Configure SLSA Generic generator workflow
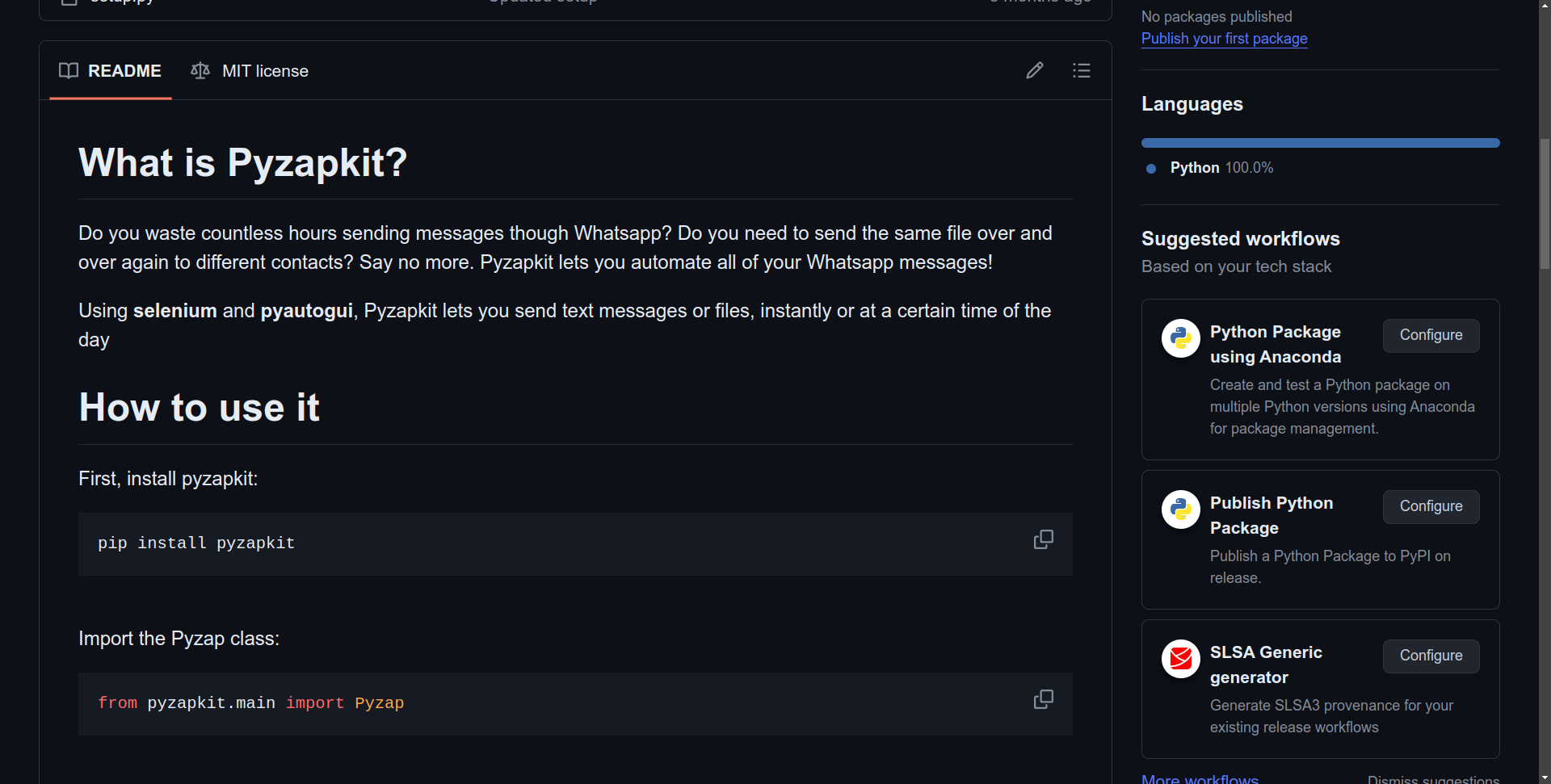The image size is (1551, 784). [1431, 656]
